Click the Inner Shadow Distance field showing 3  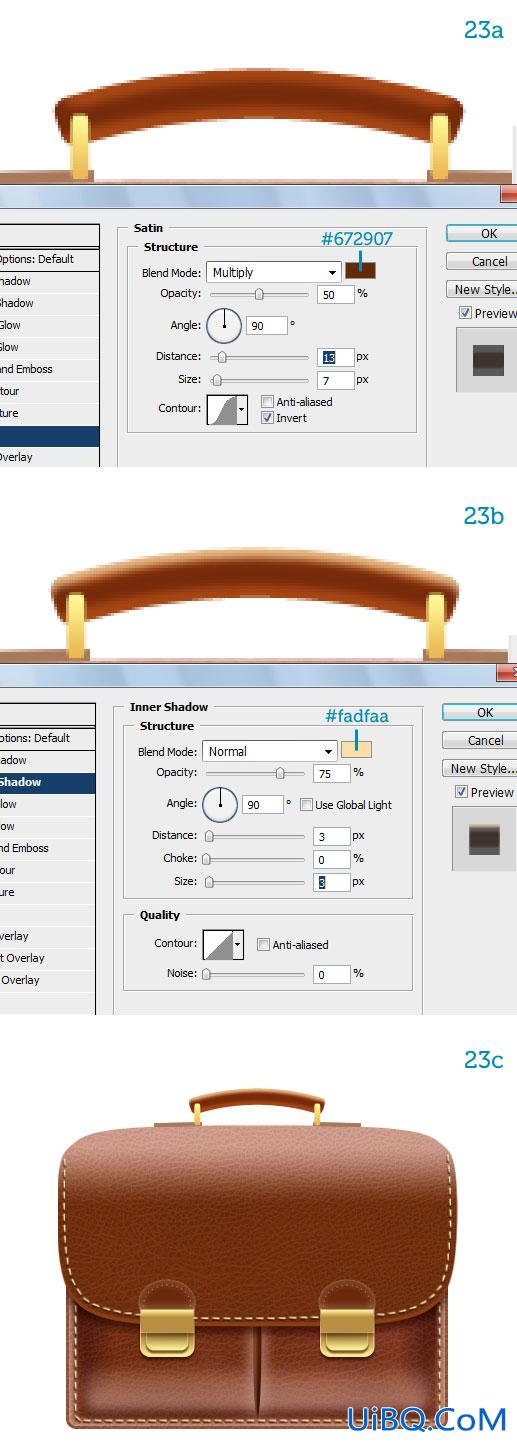(x=333, y=836)
